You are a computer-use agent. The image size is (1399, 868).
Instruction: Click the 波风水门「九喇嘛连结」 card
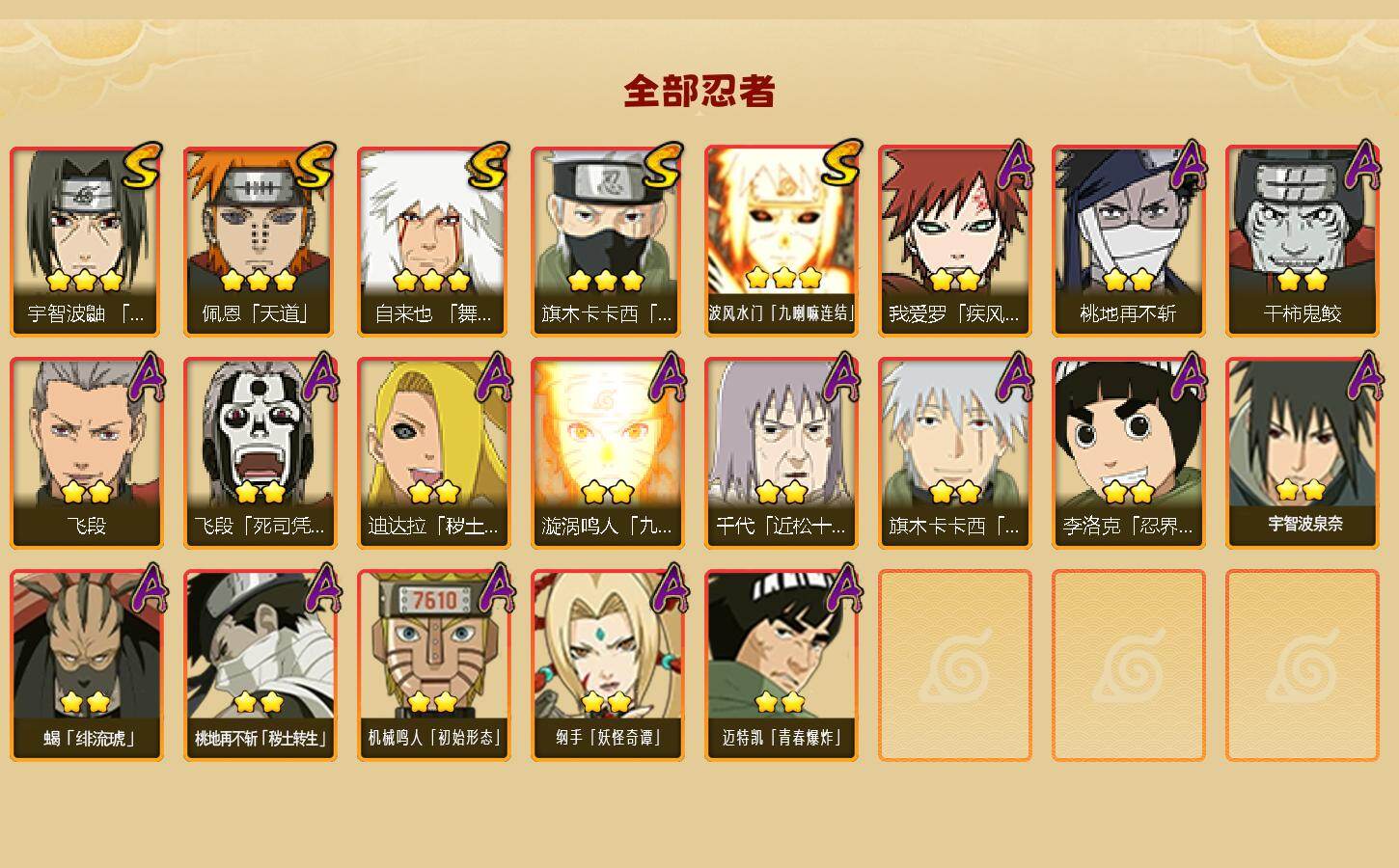point(781,241)
